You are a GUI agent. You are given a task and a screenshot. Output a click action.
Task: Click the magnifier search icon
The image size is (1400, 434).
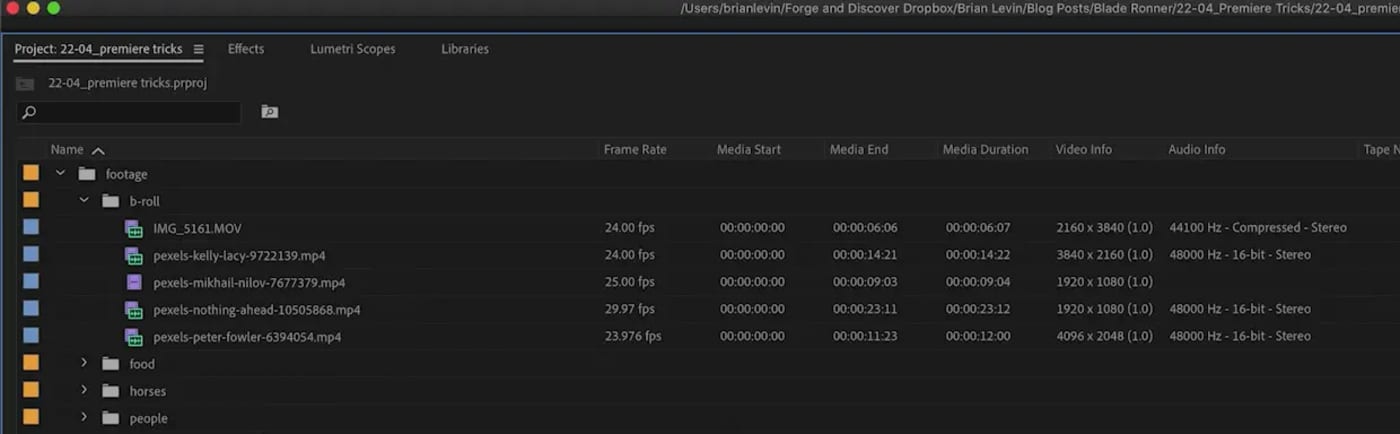(x=29, y=112)
